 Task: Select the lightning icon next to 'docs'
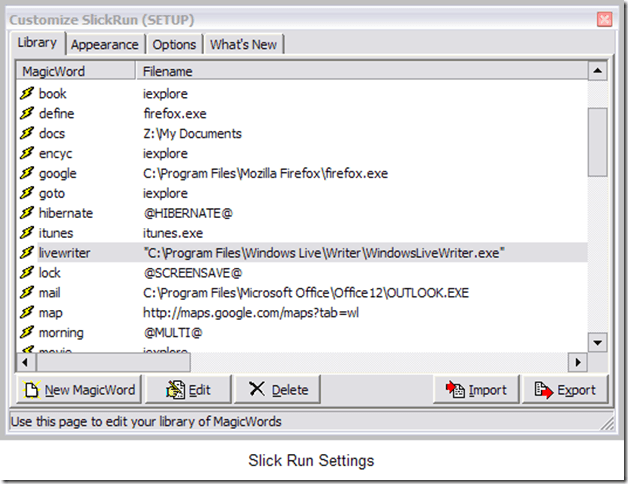(27, 134)
